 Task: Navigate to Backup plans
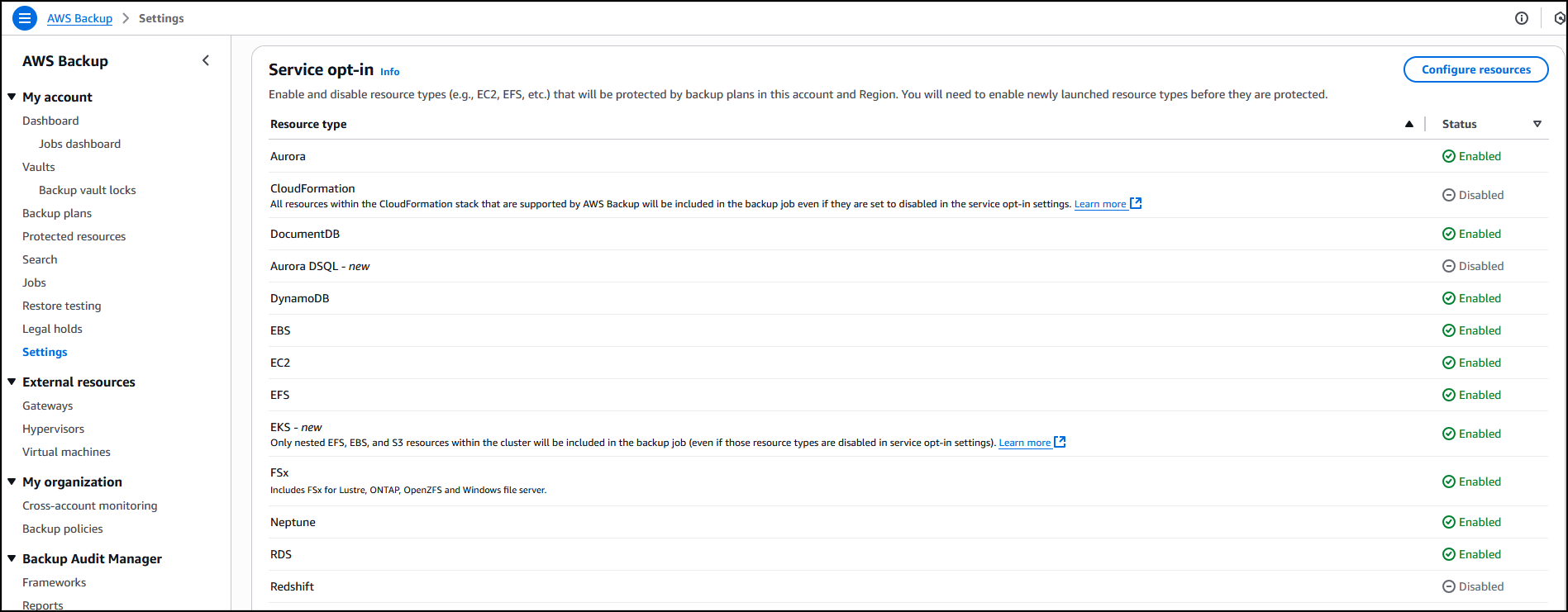[57, 213]
